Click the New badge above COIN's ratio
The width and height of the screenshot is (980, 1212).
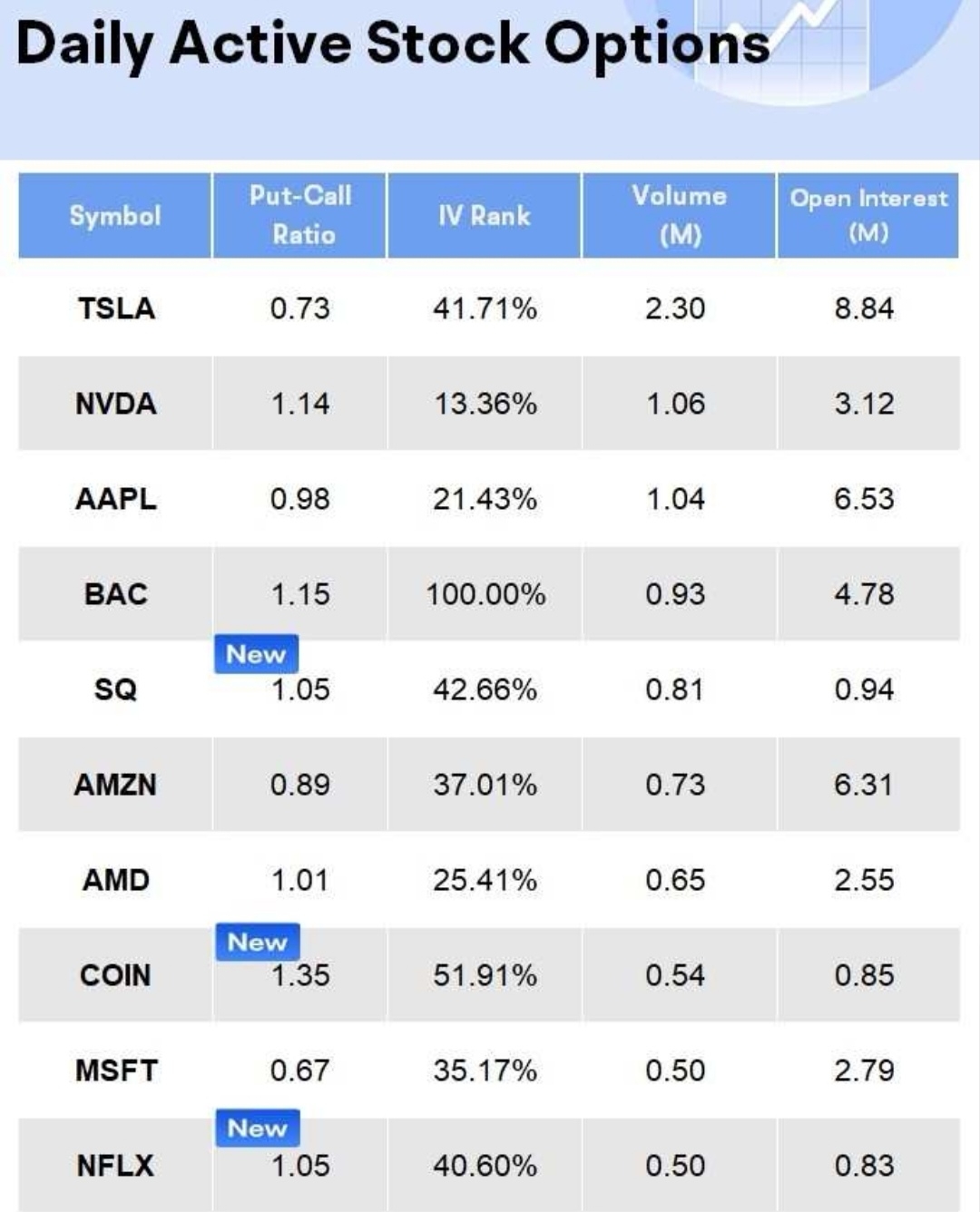click(x=257, y=943)
